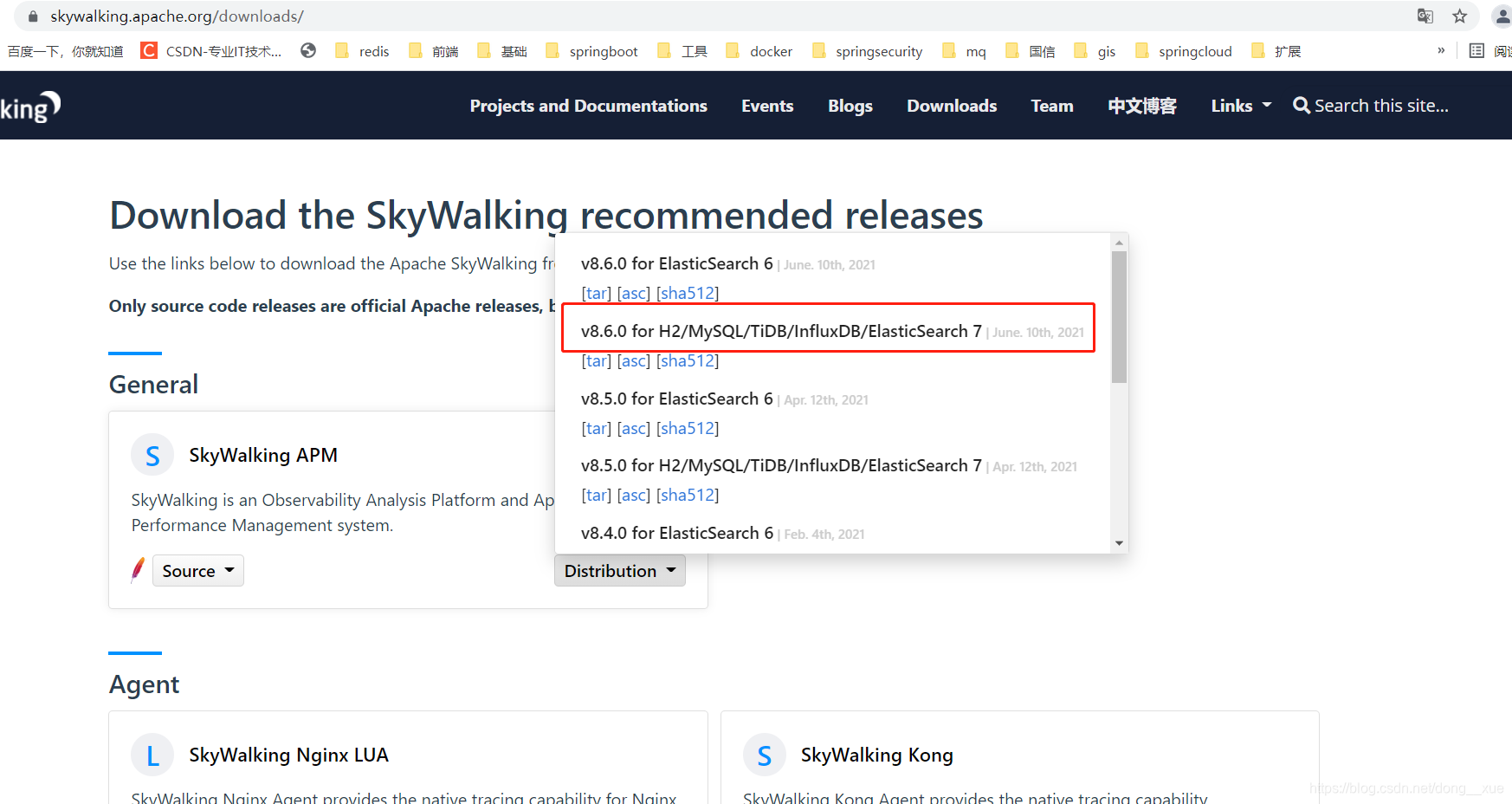Expand the Source dropdown
The width and height of the screenshot is (1512, 804).
[x=198, y=570]
